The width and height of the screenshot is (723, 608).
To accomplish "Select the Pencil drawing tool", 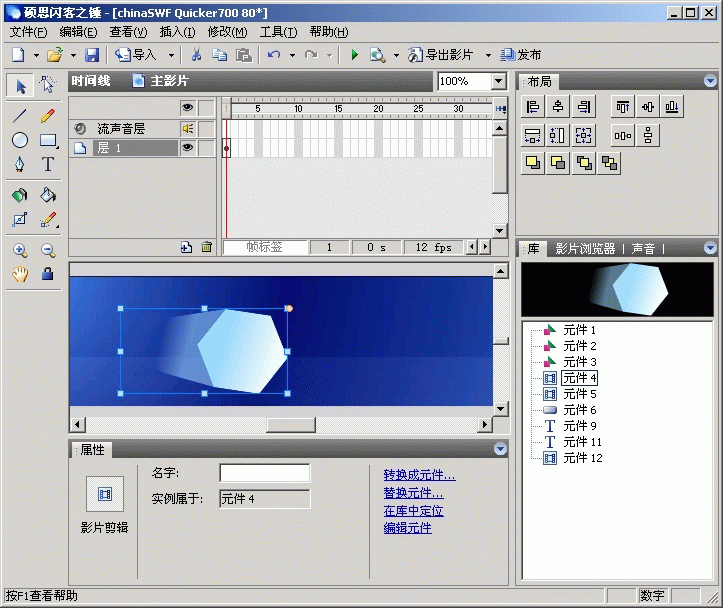I will coord(47,116).
